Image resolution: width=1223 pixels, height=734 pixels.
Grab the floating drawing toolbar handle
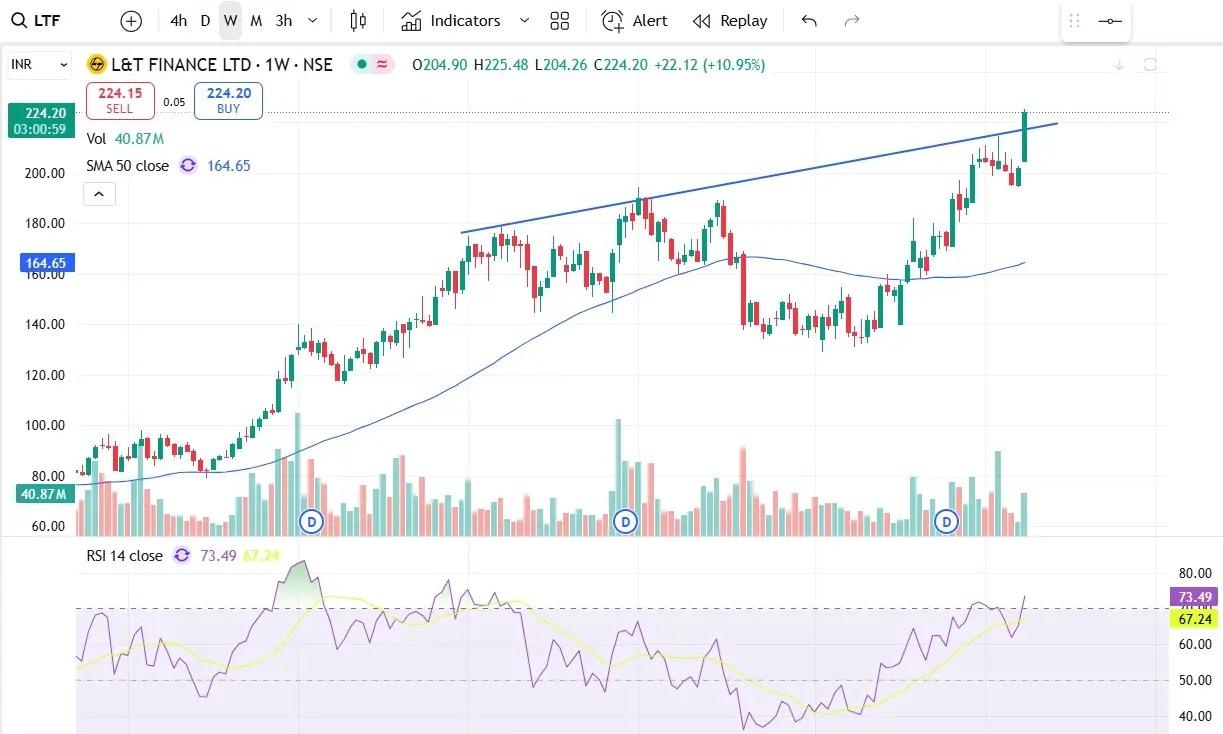point(1075,20)
